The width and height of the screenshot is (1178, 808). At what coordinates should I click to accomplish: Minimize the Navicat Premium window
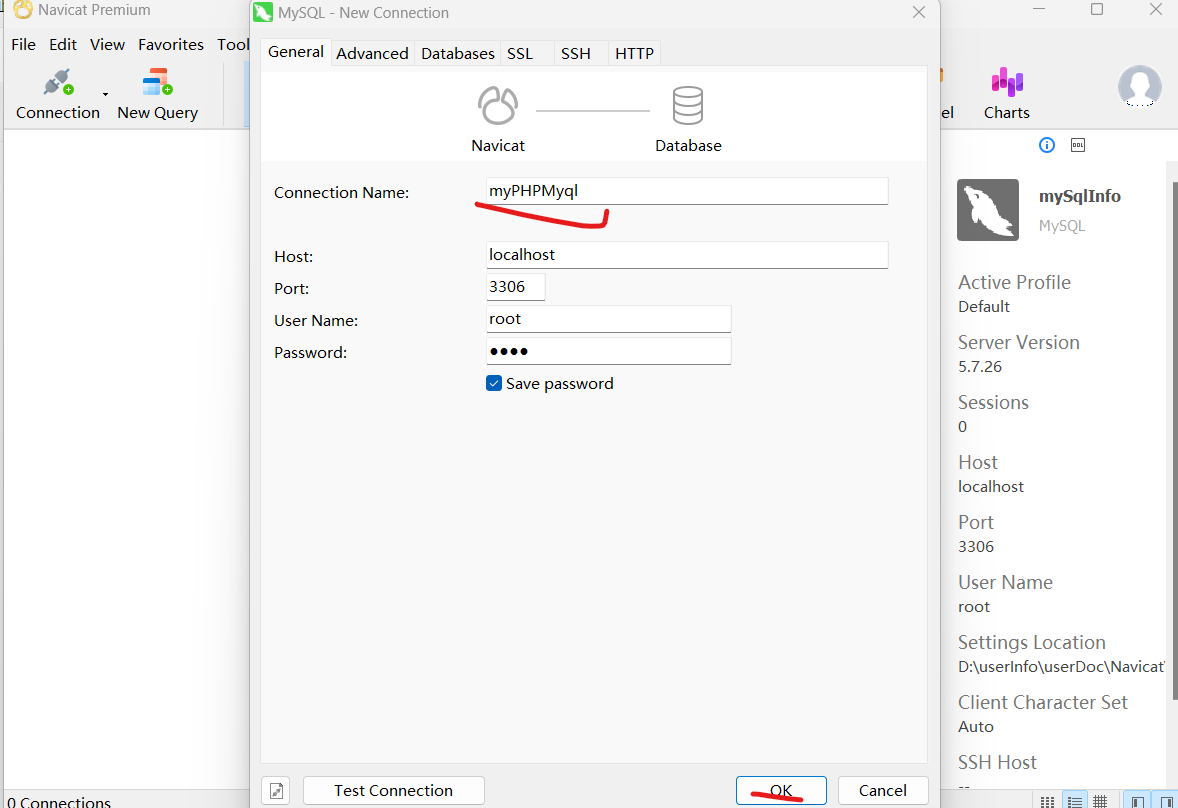point(1039,9)
